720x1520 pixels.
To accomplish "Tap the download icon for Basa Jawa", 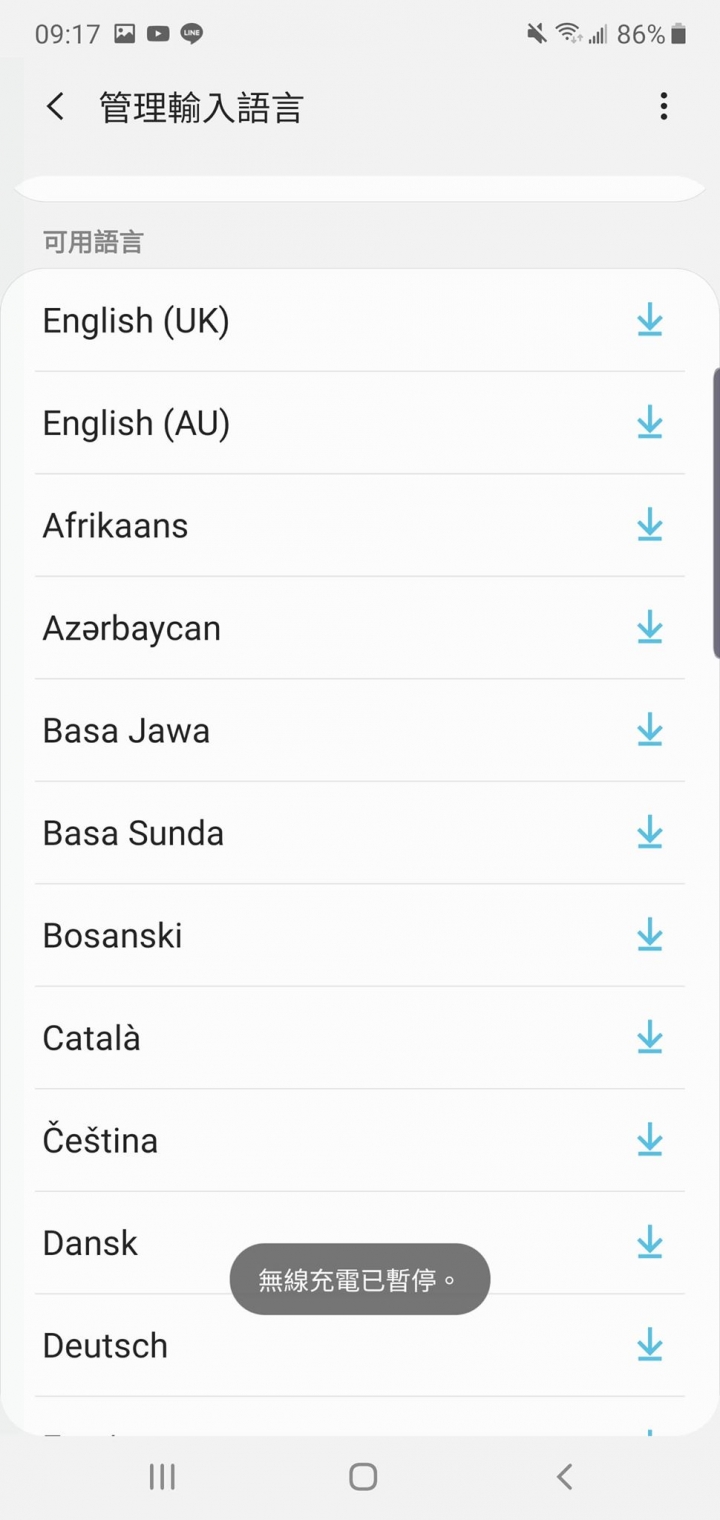I will pos(650,730).
